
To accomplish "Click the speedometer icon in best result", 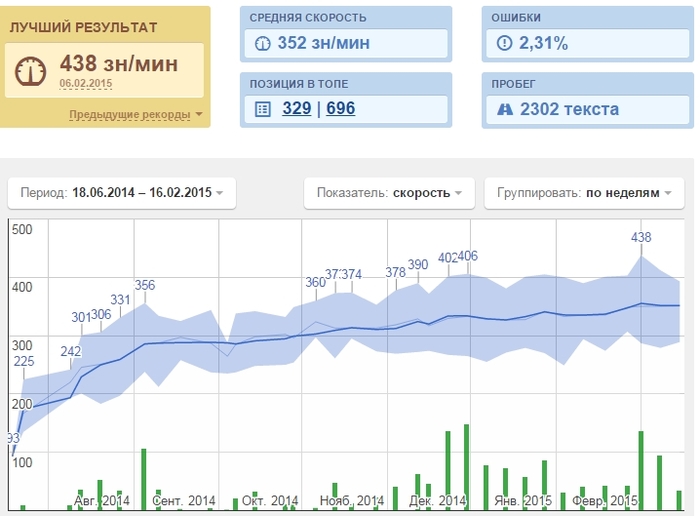I will click(x=30, y=71).
